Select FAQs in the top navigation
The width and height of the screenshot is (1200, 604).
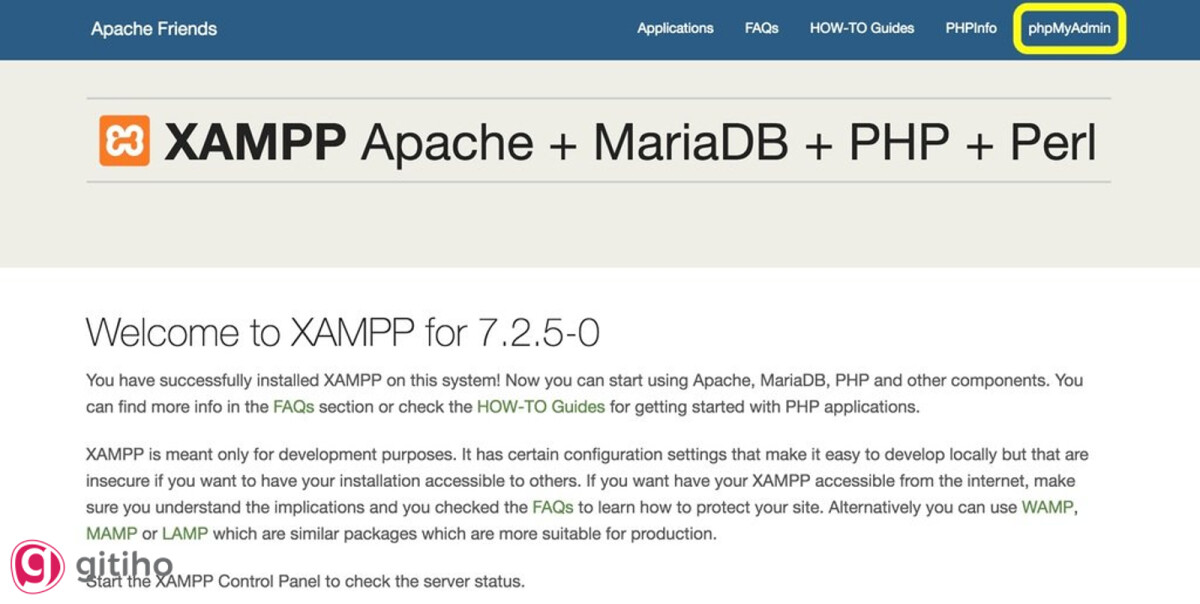point(761,28)
